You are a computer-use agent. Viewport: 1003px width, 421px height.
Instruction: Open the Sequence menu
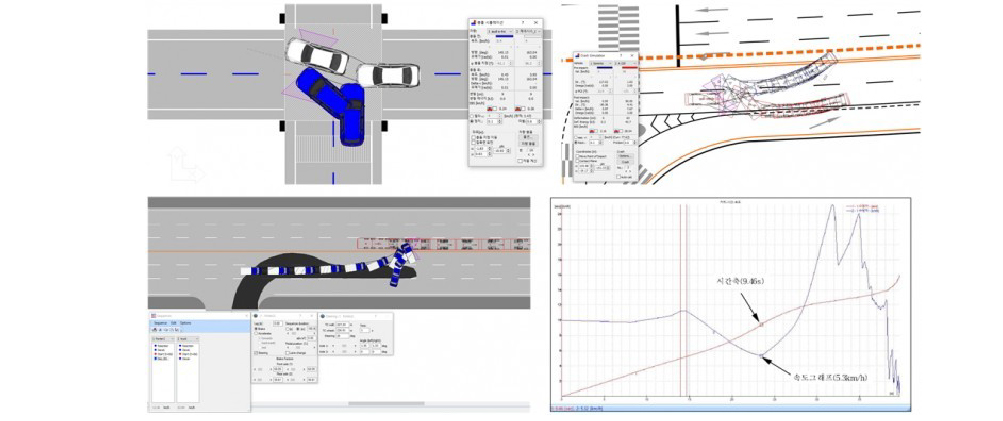[x=159, y=324]
